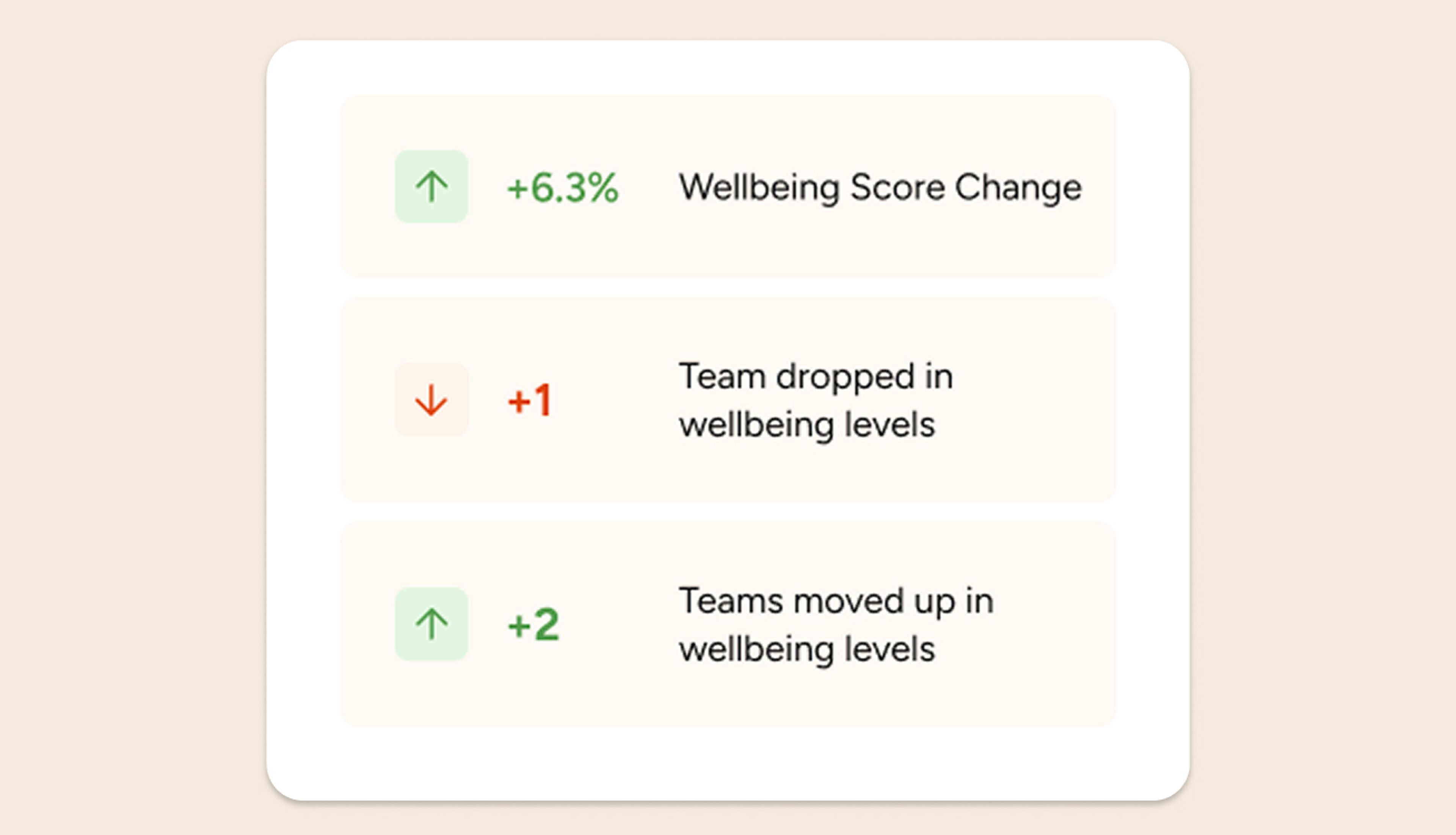The height and width of the screenshot is (835, 1456).
Task: Click green up arrow beside +6.3%
Action: (x=431, y=187)
